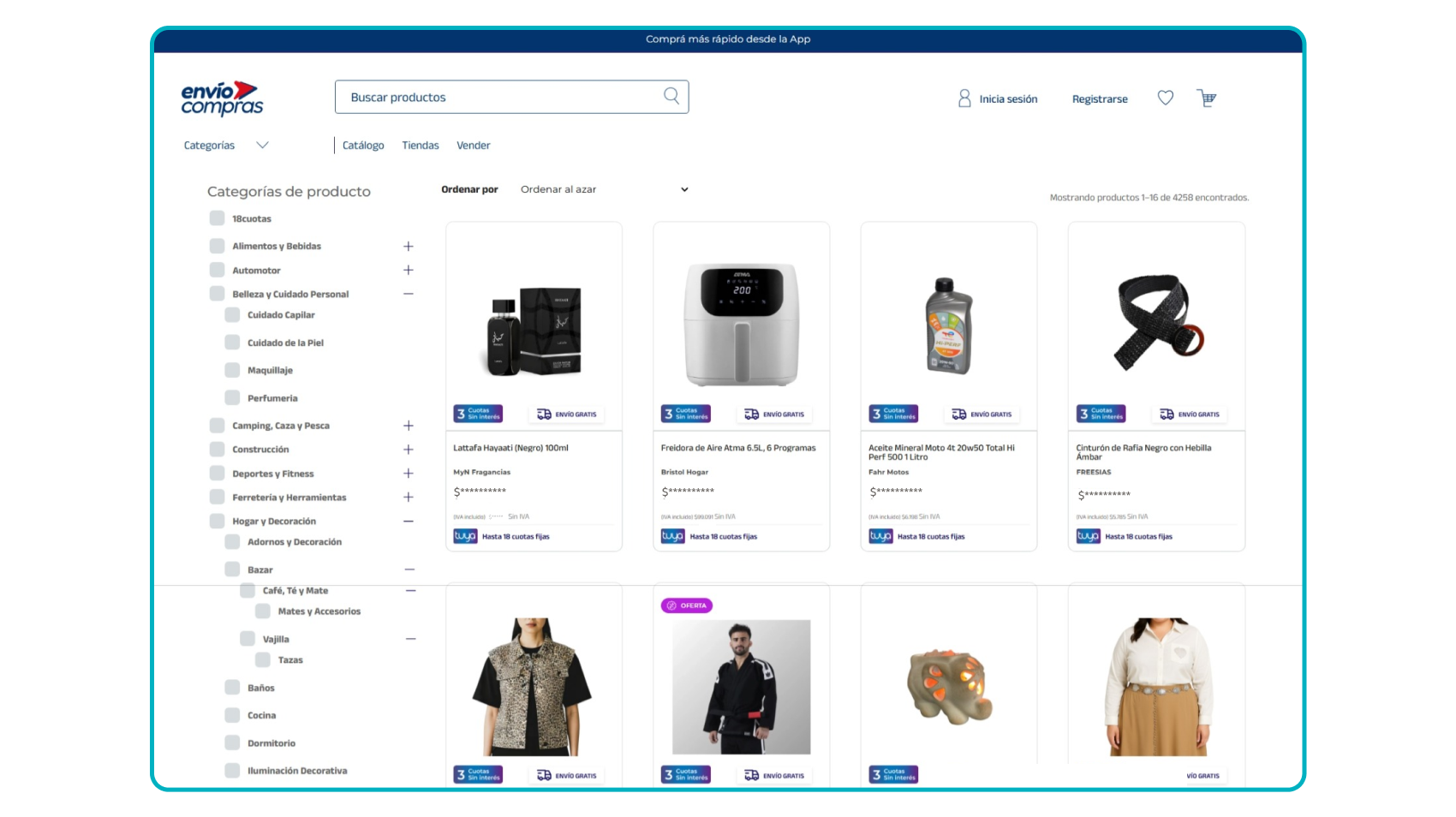Focus the Buscar productos search field
1456x817 pixels.
[x=511, y=97]
